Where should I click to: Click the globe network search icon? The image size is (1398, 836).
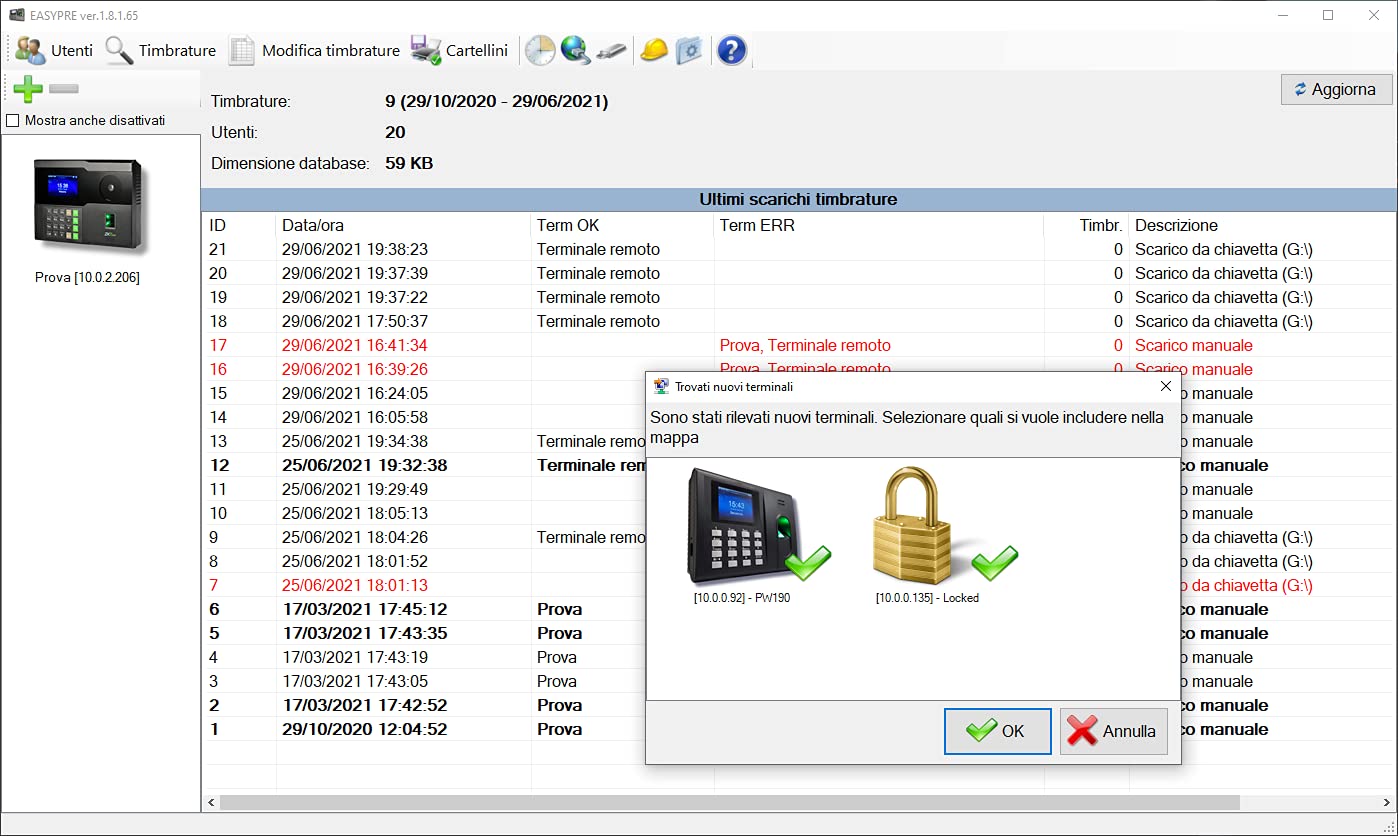click(576, 50)
